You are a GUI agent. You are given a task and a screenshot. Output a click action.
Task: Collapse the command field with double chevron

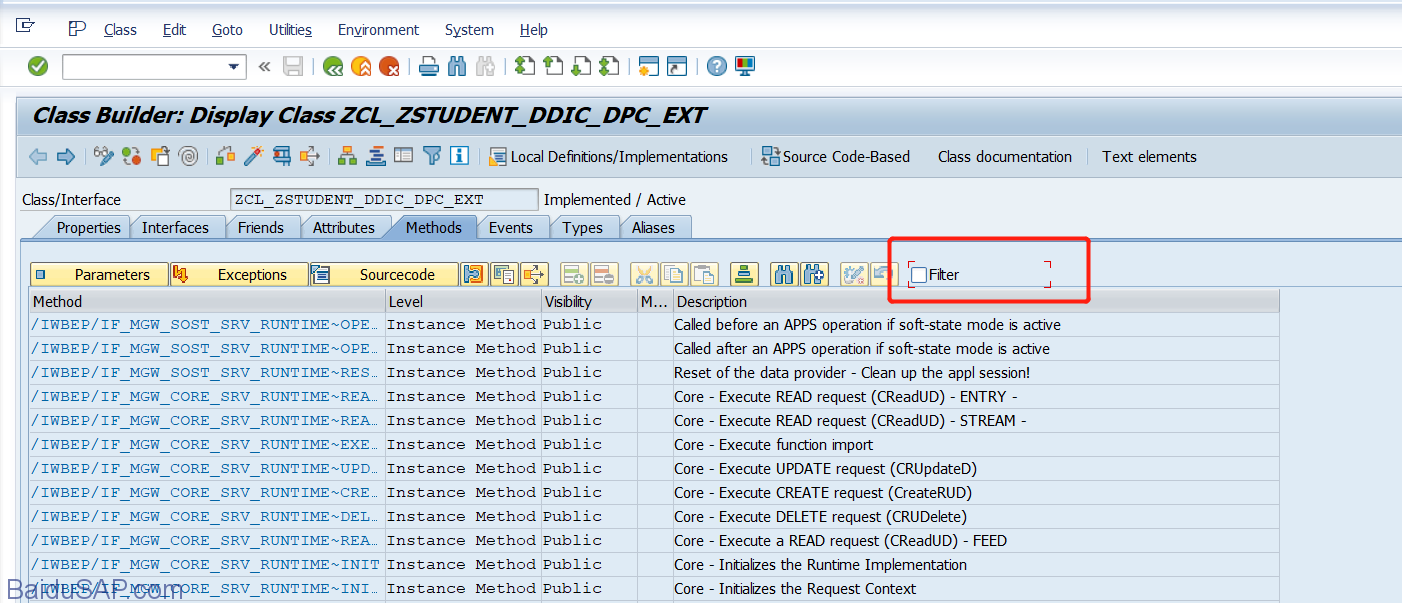click(x=264, y=67)
